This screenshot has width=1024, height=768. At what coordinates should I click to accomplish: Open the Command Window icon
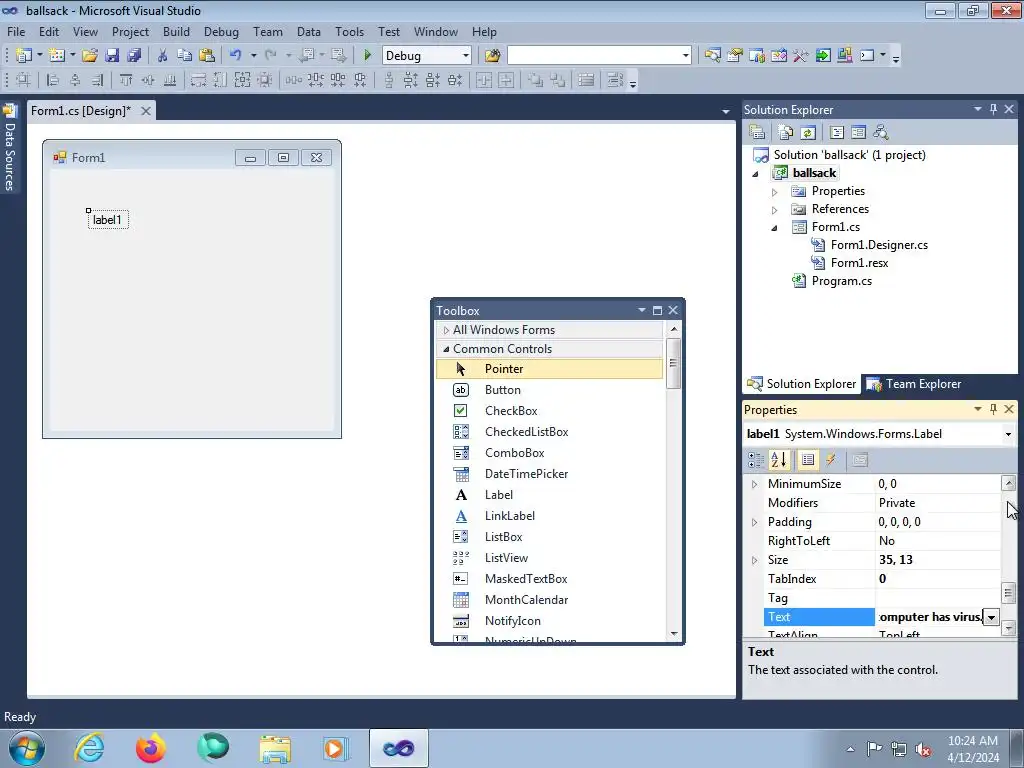867,56
